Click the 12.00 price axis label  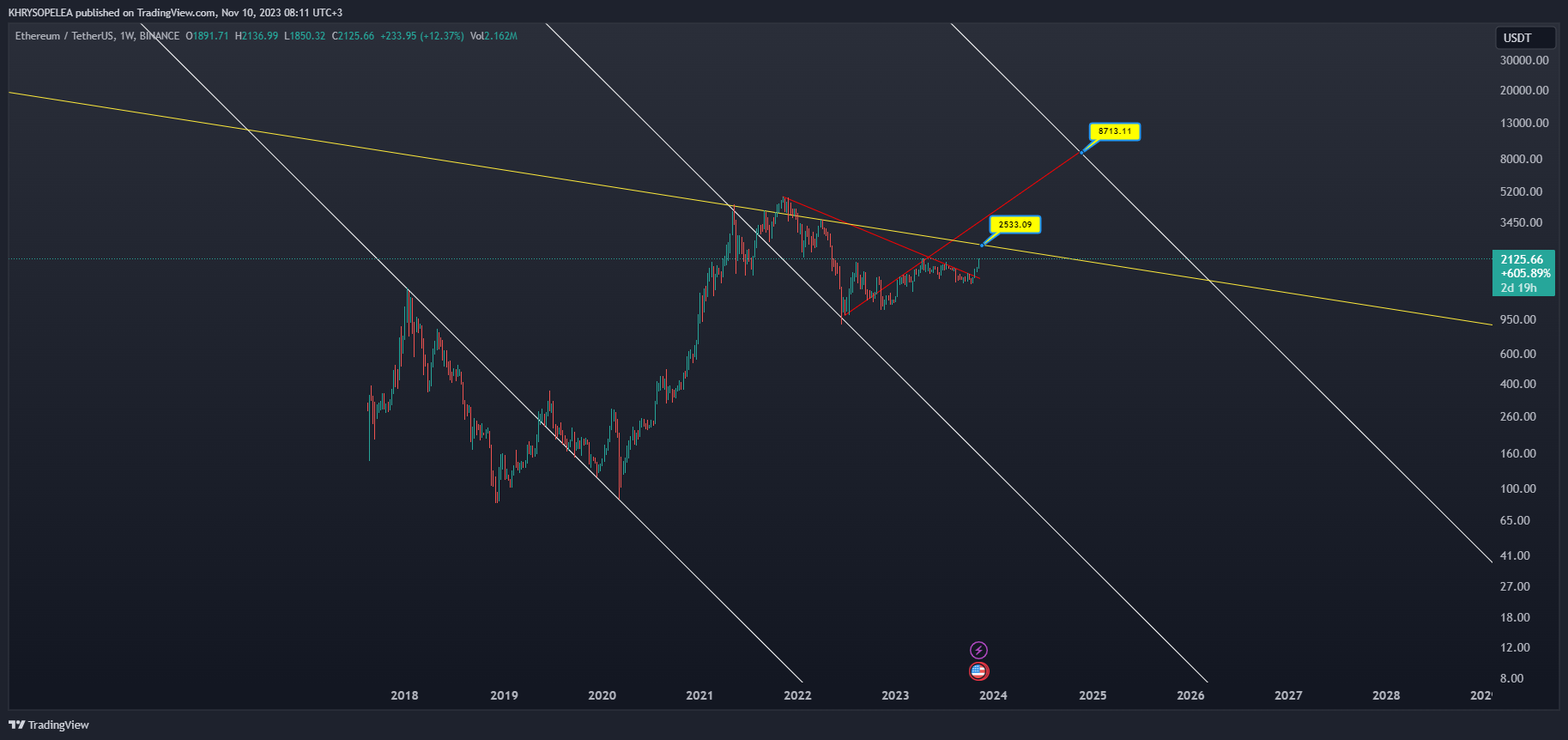1515,647
